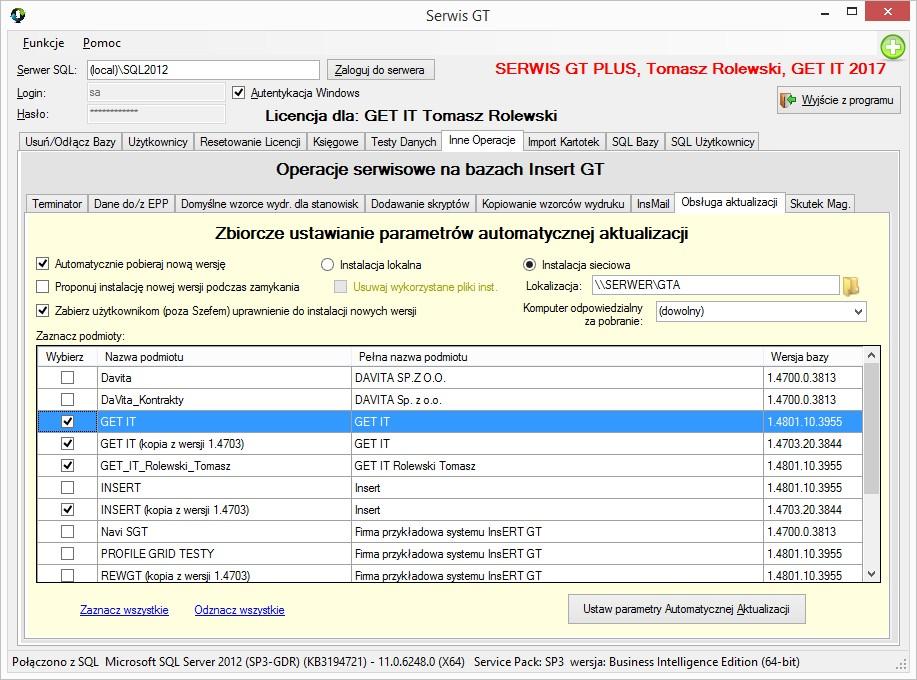Image resolution: width=917 pixels, height=680 pixels.
Task: Click Zaznacz wszystkie link
Action: pyautogui.click(x=124, y=610)
